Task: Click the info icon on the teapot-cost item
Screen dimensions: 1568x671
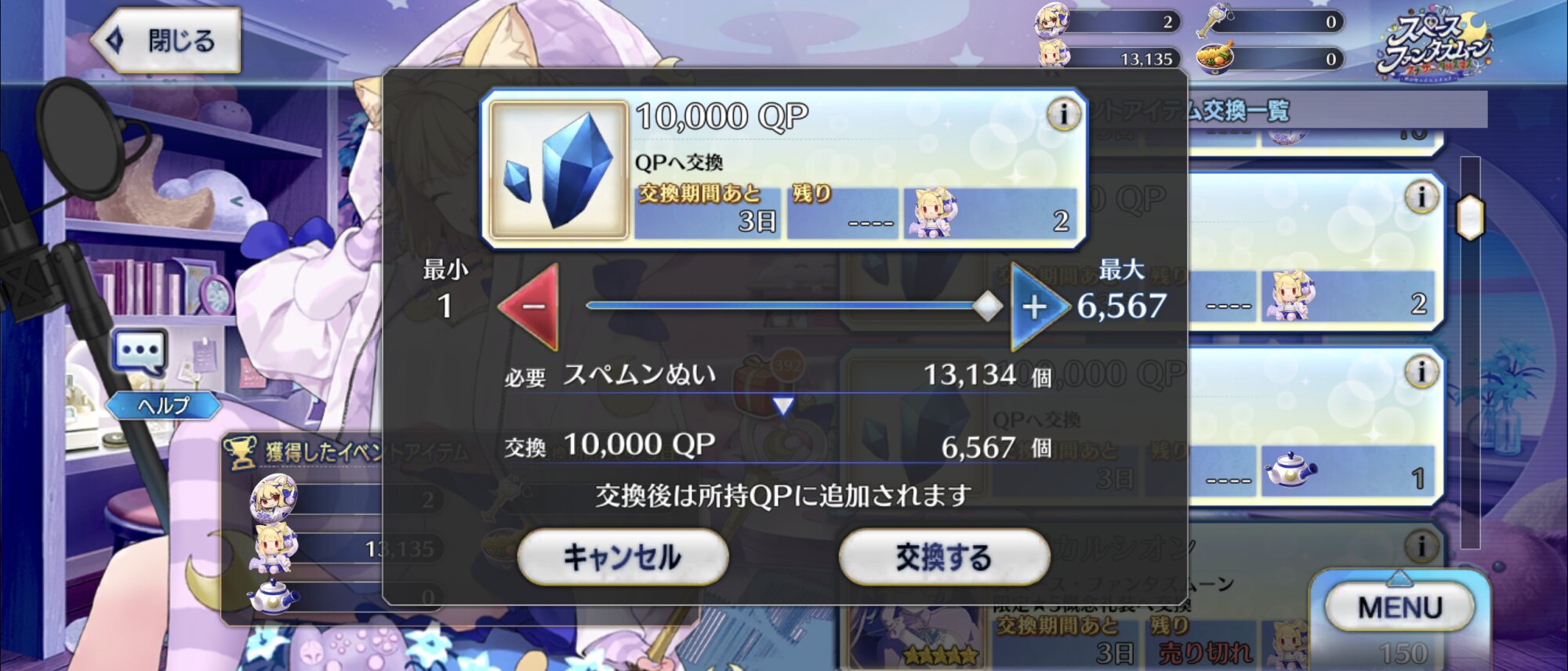Action: (1421, 372)
